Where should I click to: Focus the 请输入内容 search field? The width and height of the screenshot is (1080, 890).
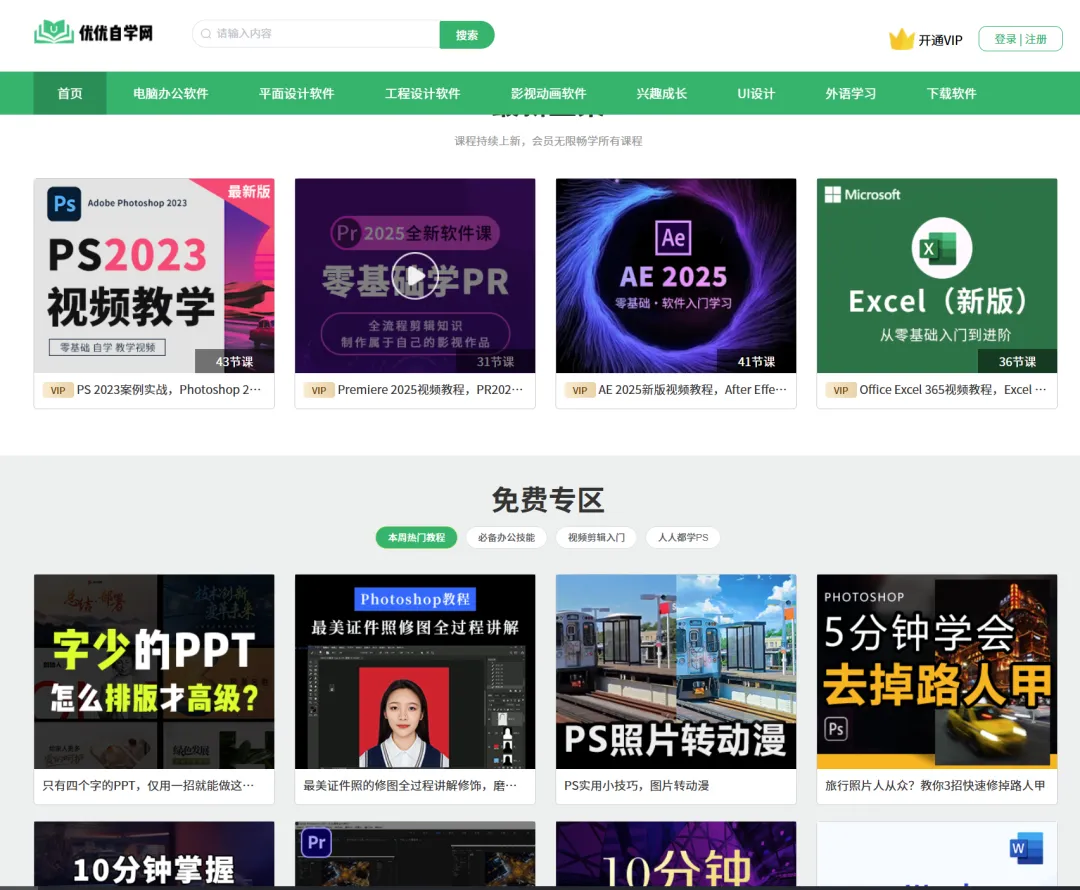316,34
